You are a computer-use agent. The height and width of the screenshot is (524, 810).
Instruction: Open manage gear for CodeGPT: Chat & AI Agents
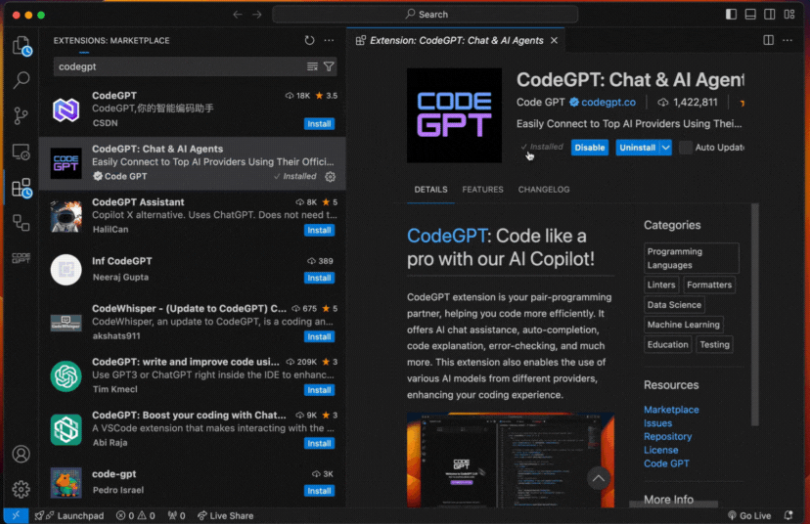tap(330, 177)
